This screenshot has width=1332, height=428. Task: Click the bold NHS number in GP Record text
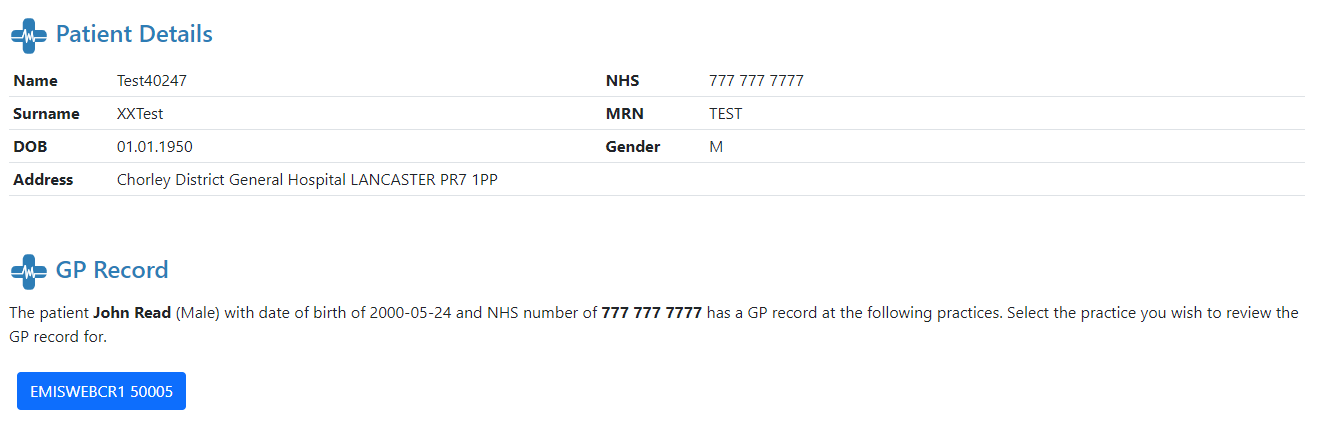point(651,313)
